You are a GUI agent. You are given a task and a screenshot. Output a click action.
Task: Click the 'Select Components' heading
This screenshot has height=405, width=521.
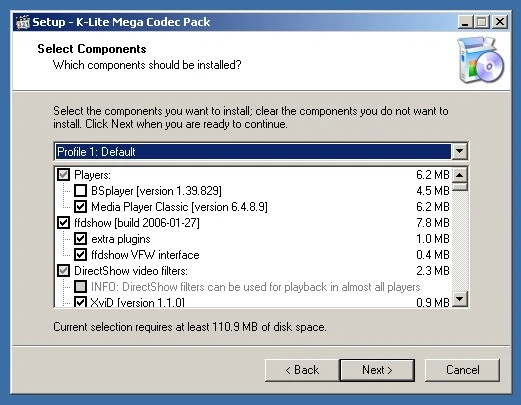(x=92, y=49)
